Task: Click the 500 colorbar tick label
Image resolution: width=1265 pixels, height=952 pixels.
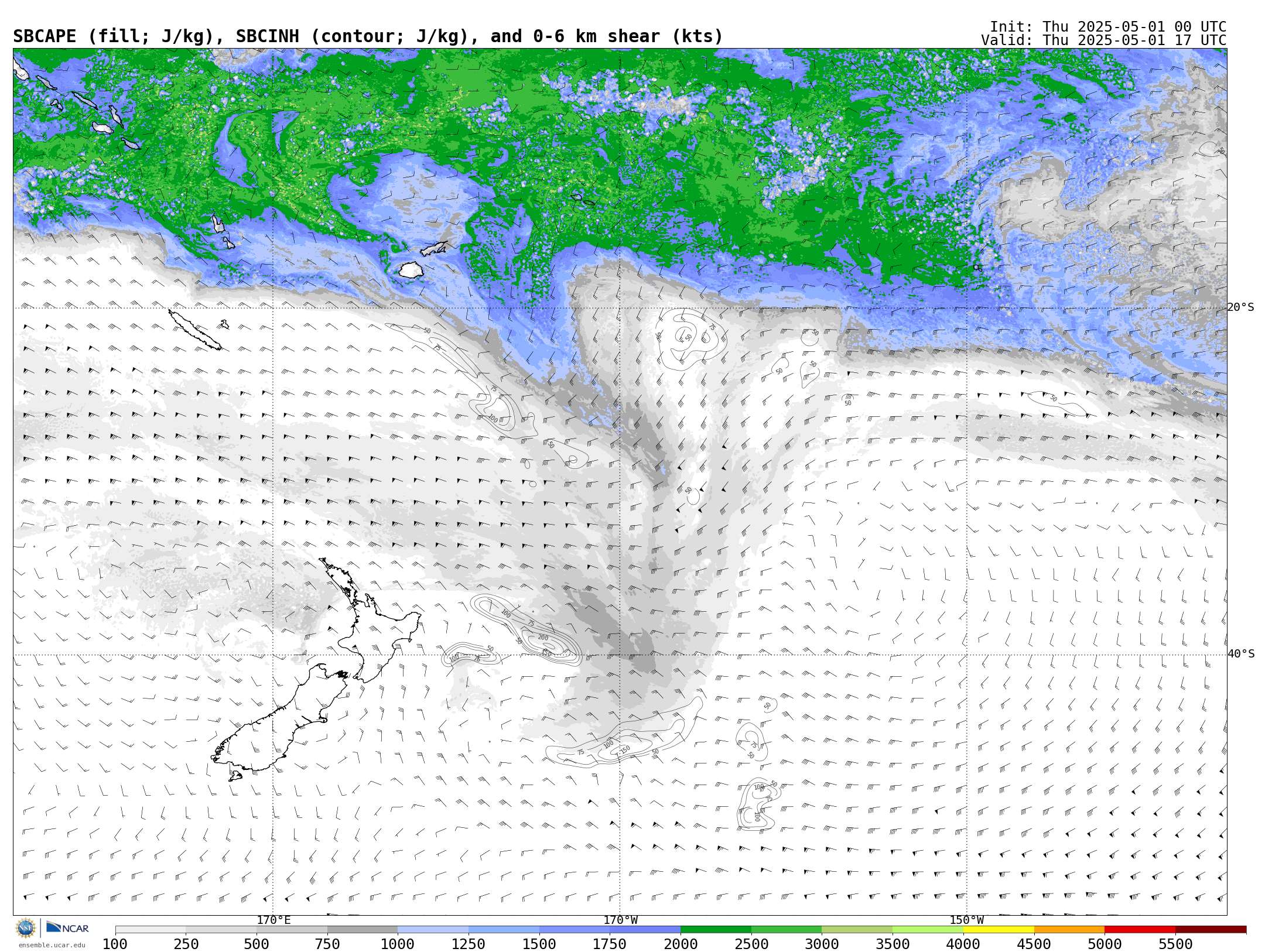Action: [x=257, y=944]
